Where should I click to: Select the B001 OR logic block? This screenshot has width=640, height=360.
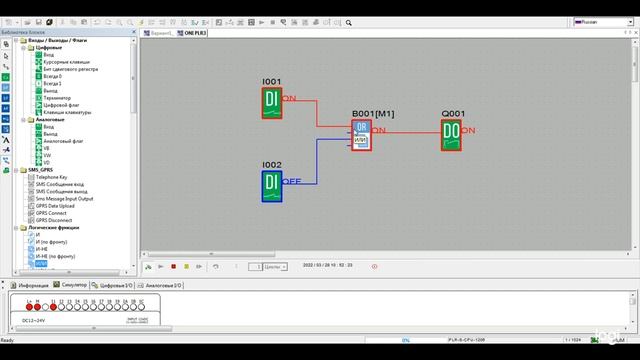pyautogui.click(x=362, y=135)
